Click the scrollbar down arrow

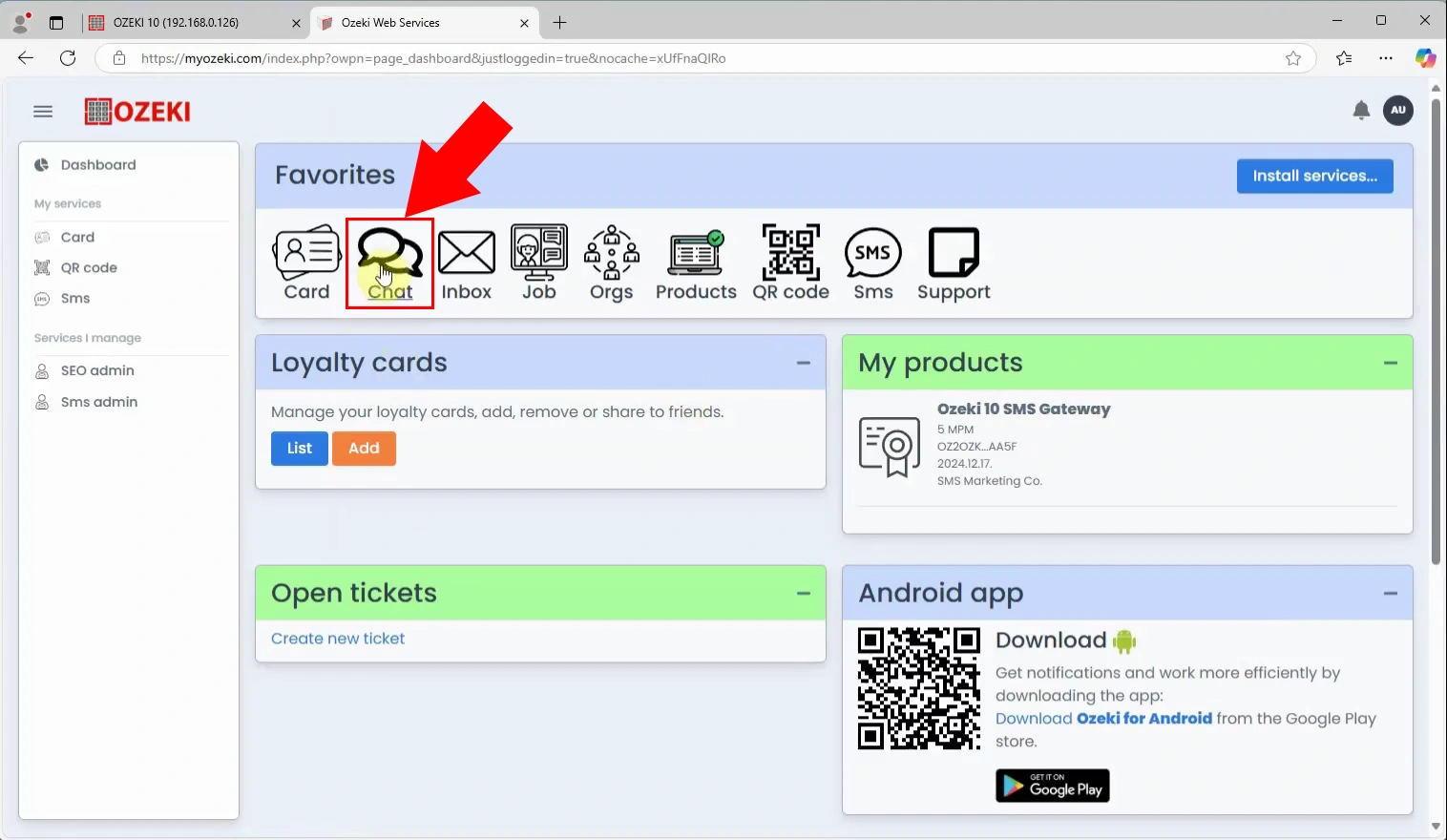1436,827
